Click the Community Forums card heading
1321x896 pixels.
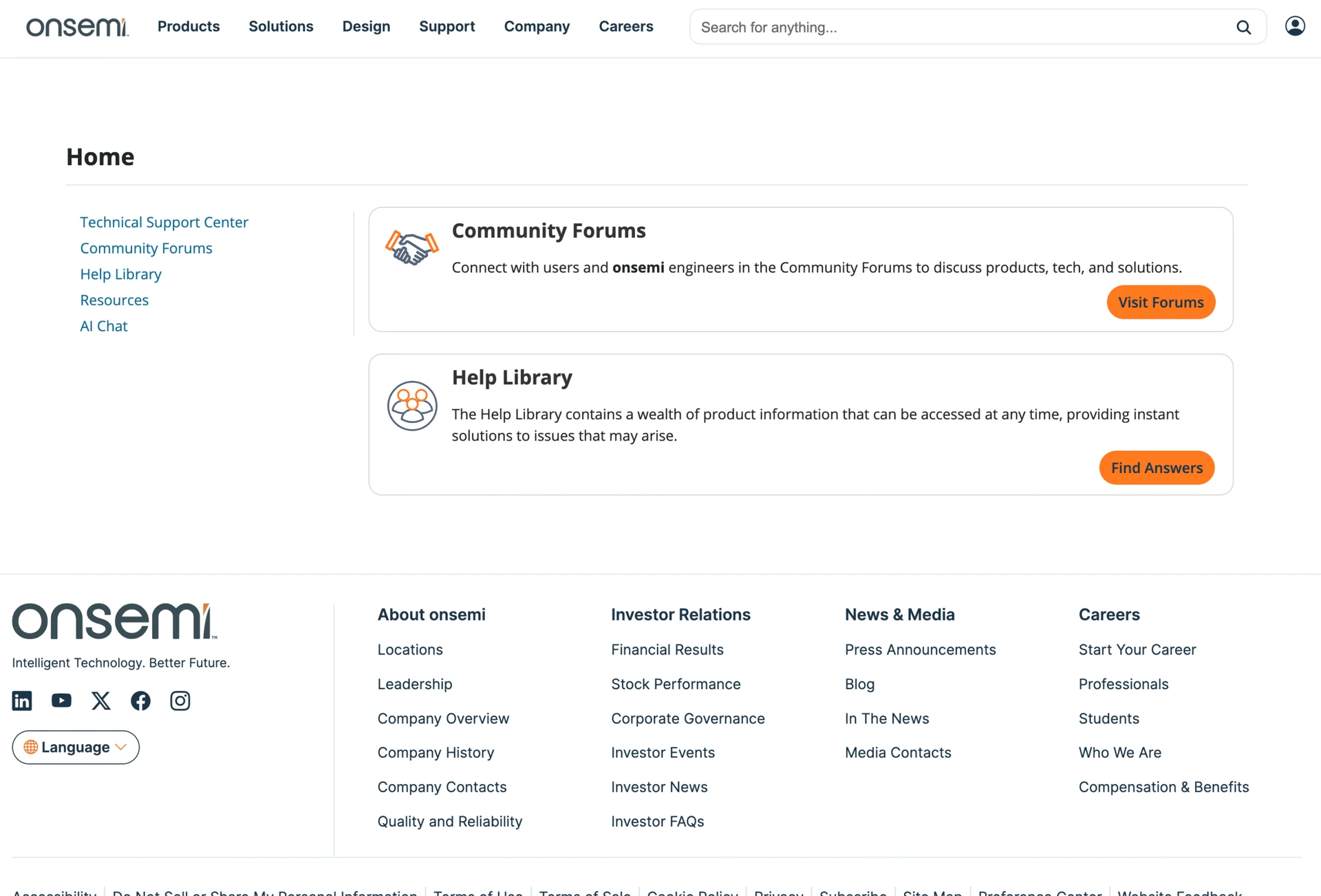[548, 230]
